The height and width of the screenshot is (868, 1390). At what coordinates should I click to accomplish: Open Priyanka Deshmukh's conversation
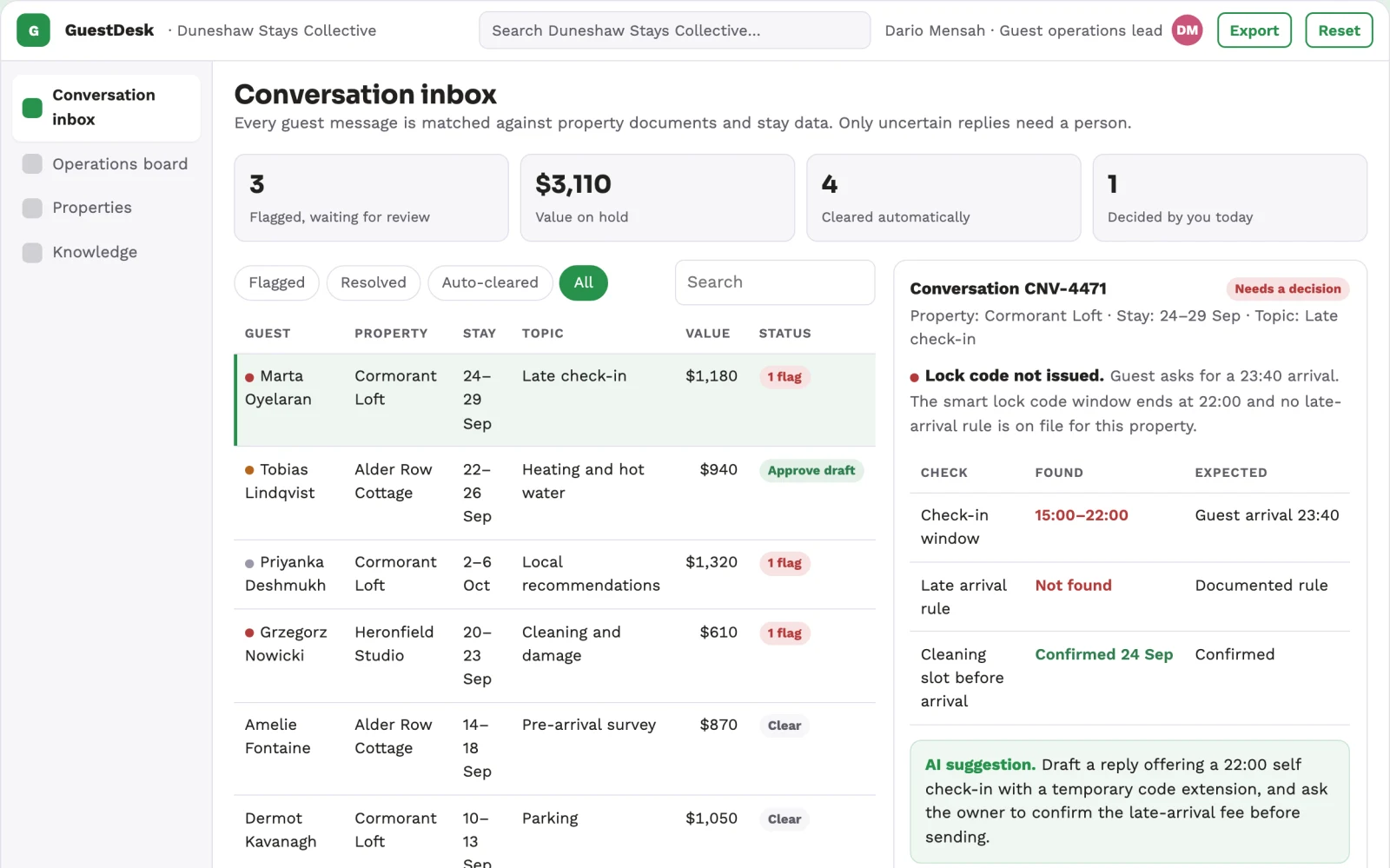555,573
